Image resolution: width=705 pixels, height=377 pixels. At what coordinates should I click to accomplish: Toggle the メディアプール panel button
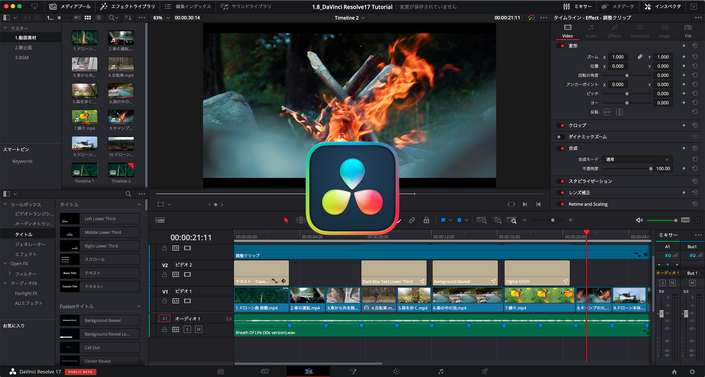tap(70, 7)
